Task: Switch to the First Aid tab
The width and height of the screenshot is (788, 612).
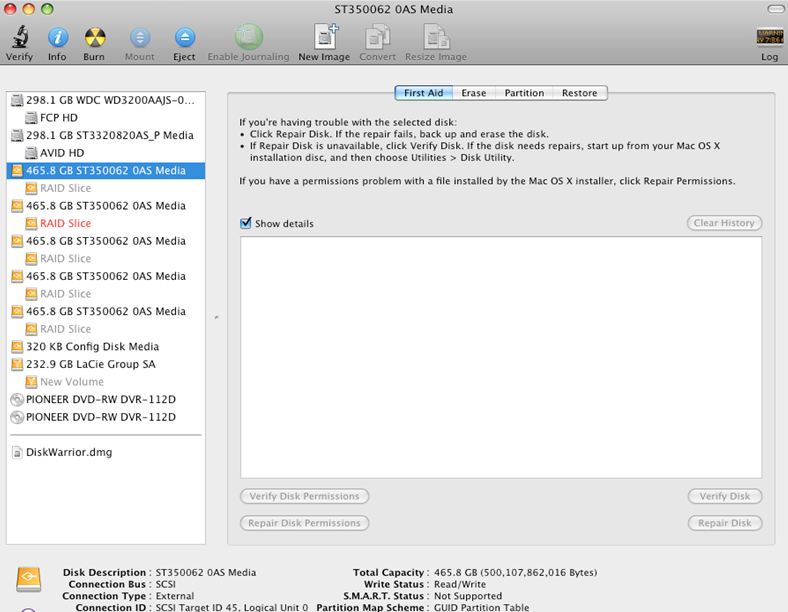Action: pyautogui.click(x=423, y=93)
